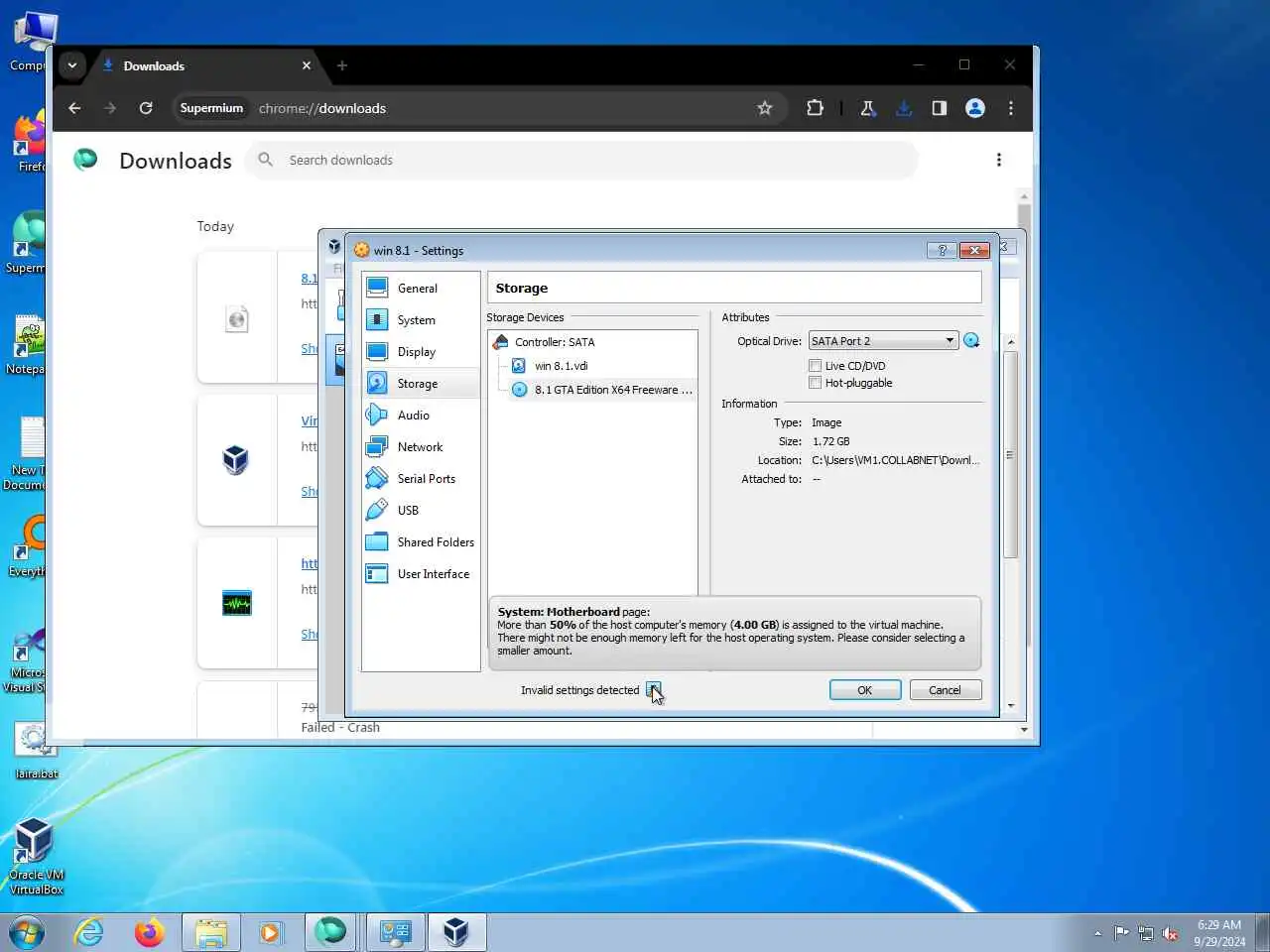Viewport: 1270px width, 952px height.
Task: Open Windows Media Player from taskbar
Action: tap(270, 932)
